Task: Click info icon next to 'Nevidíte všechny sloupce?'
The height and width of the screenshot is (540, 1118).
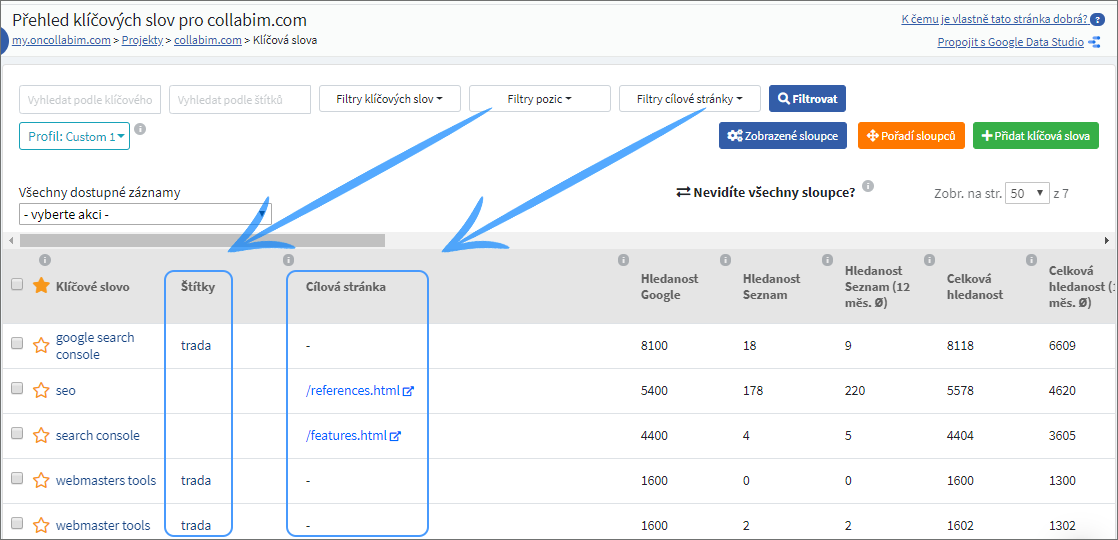Action: pyautogui.click(x=868, y=186)
